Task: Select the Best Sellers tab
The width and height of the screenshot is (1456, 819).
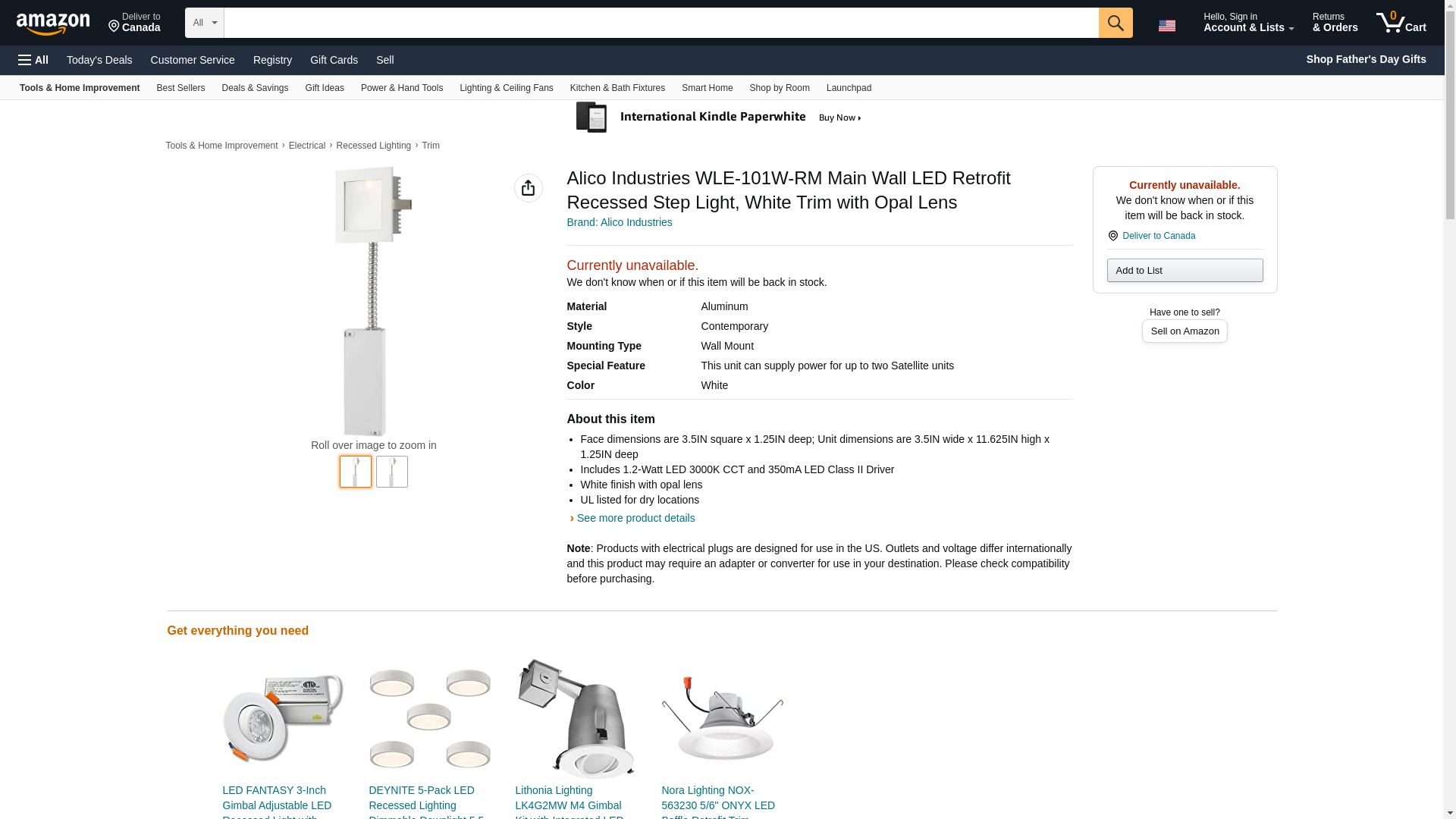Action: pos(180,88)
